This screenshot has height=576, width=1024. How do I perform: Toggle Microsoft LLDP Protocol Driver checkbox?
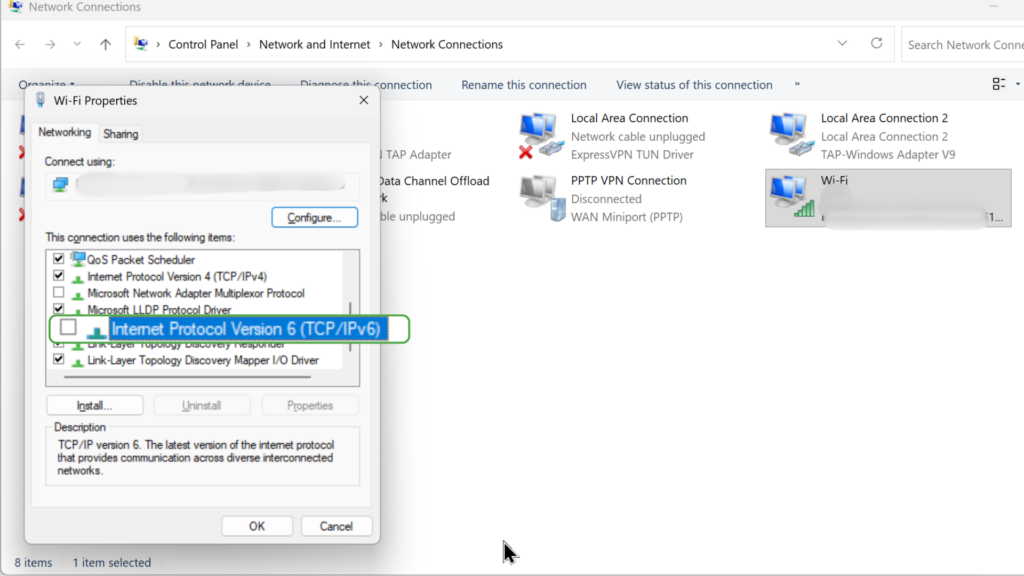coord(59,308)
